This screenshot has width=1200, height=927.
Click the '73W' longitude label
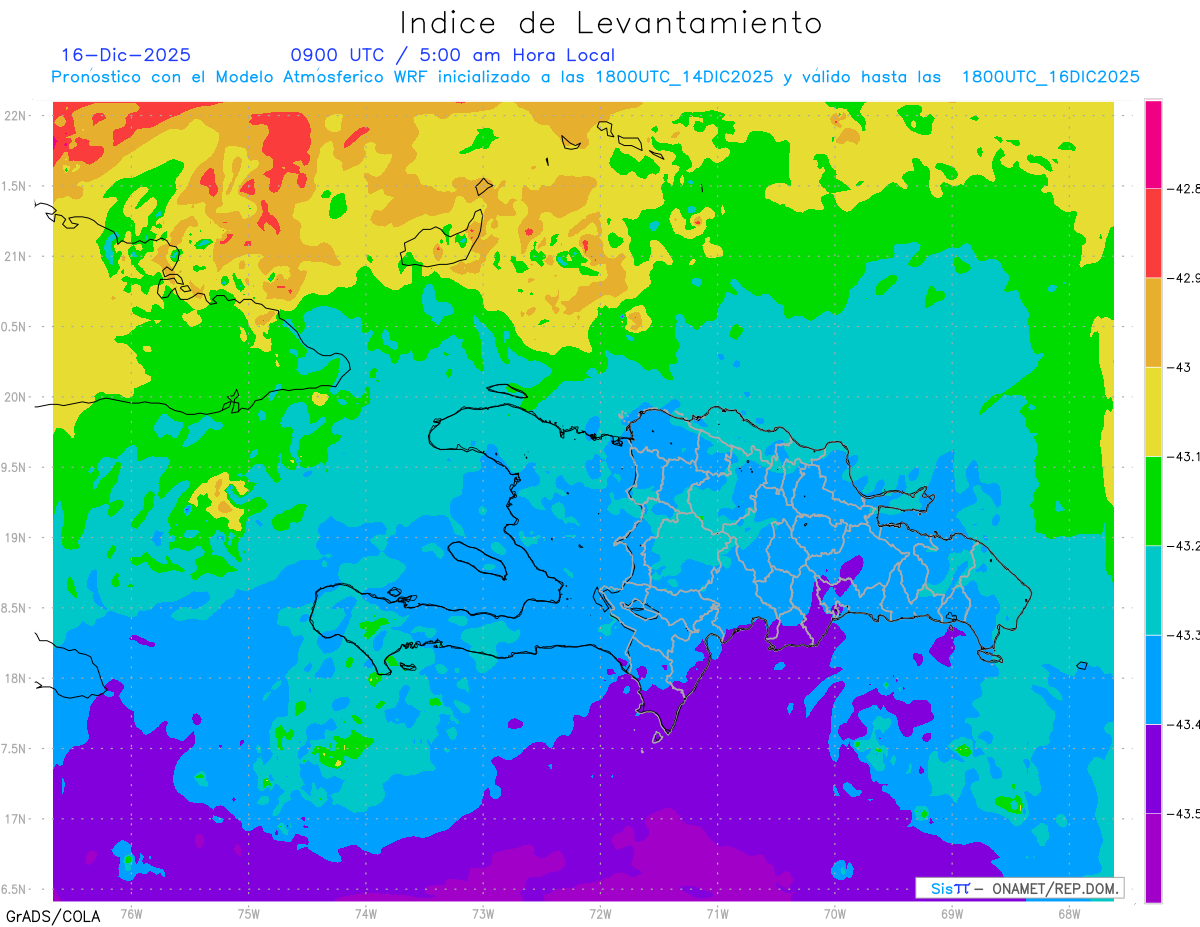483,913
